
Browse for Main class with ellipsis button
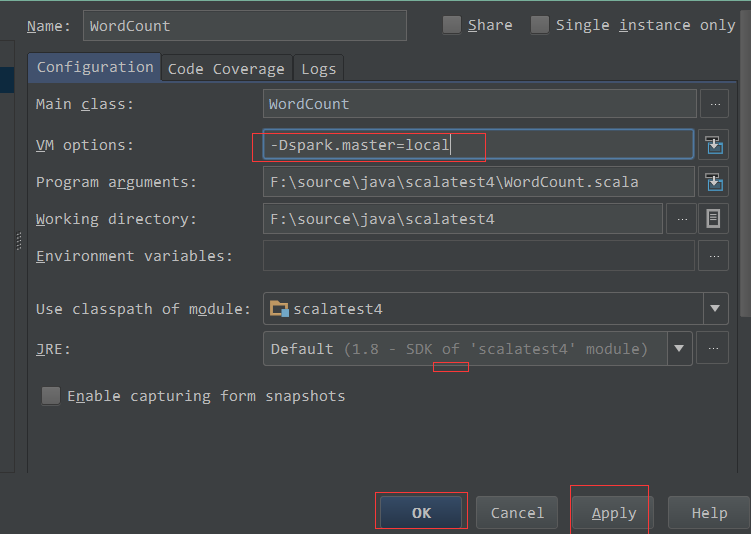[715, 103]
